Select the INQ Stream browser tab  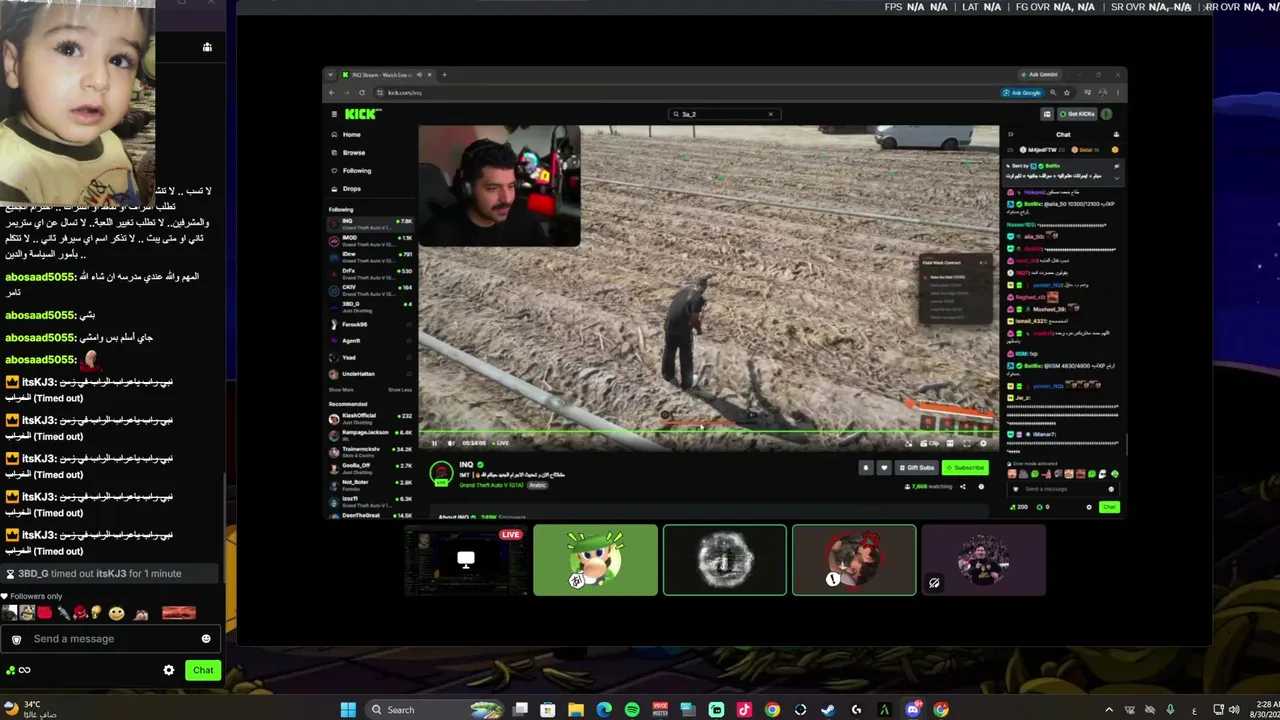tap(385, 75)
